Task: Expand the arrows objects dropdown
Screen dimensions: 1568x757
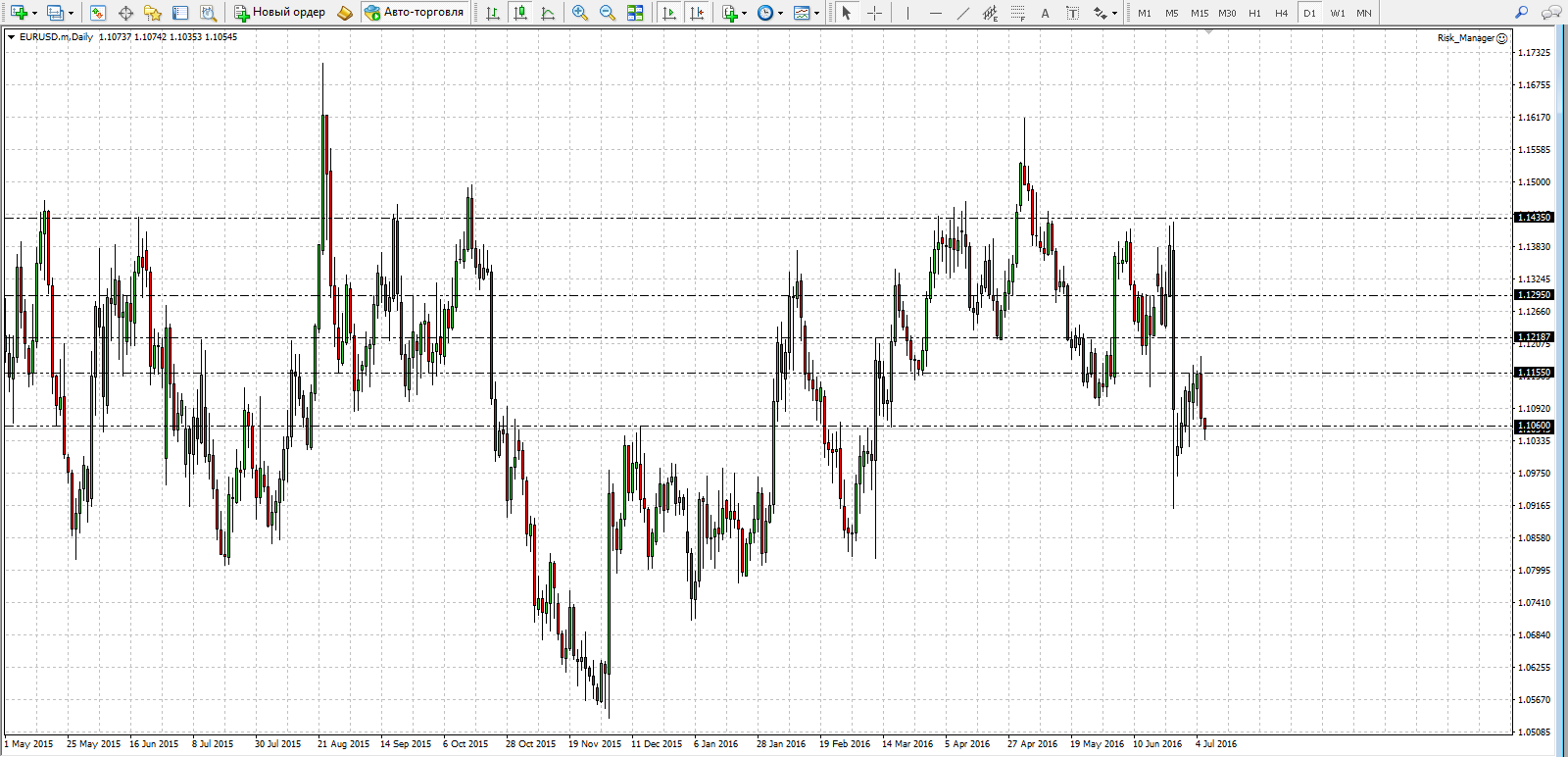Action: pos(1114,14)
